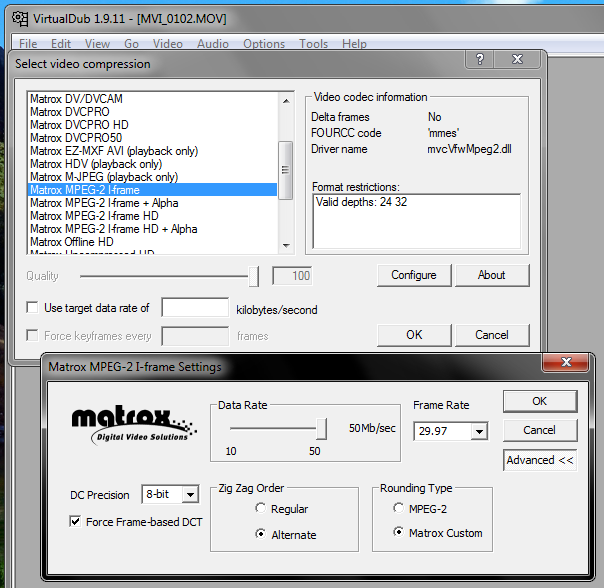
Task: Select Matrox HDV (playback only)
Action: point(153,164)
